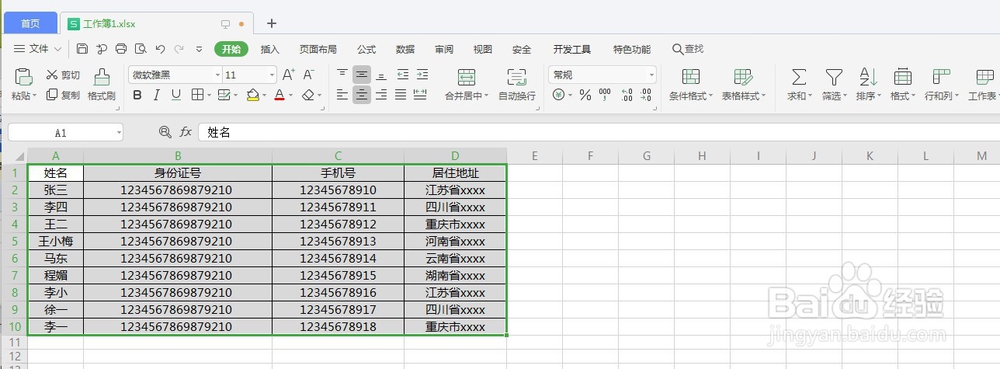Switch to the 插入 ribbon tab

tap(270, 49)
